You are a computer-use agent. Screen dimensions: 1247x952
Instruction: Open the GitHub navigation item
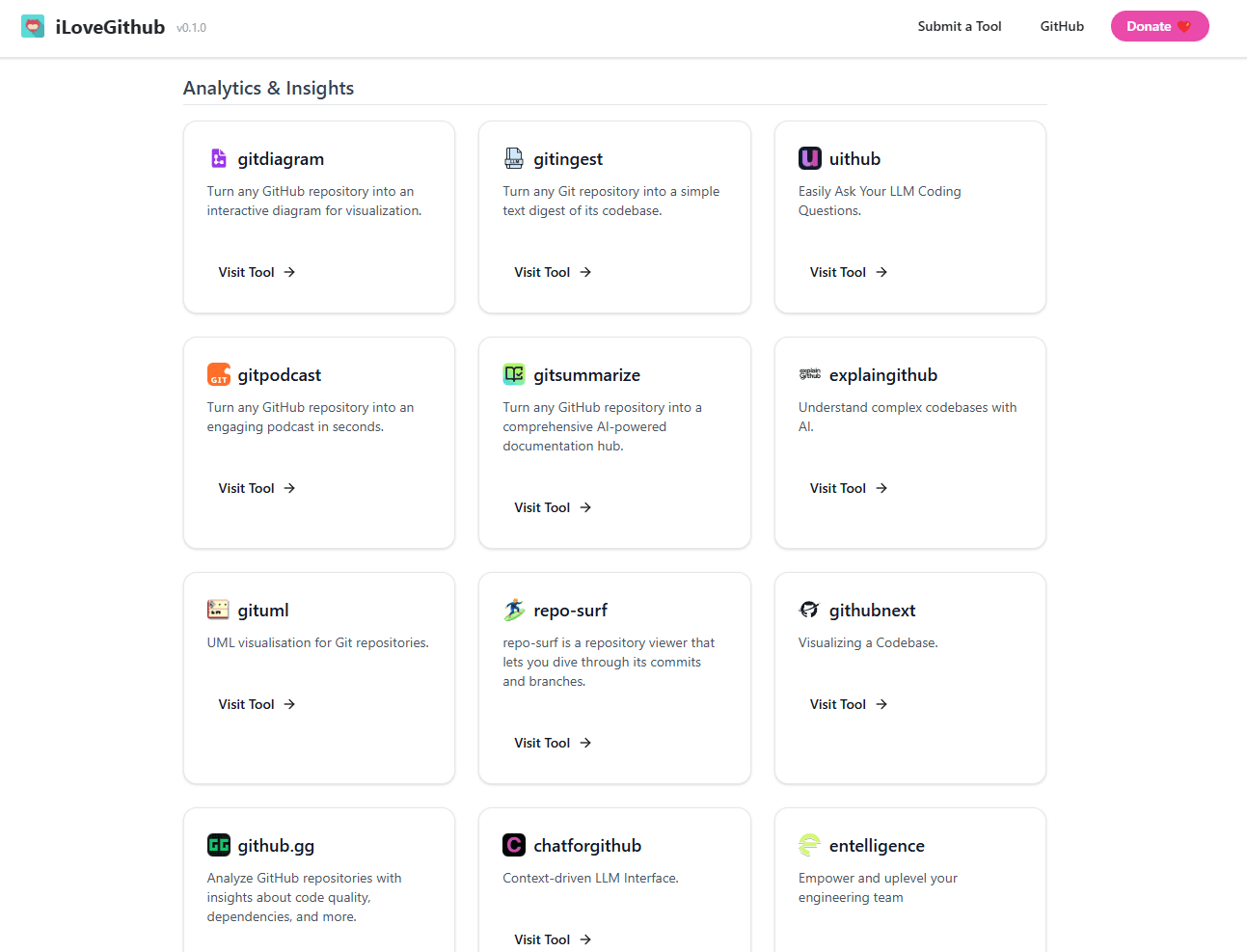click(x=1062, y=26)
